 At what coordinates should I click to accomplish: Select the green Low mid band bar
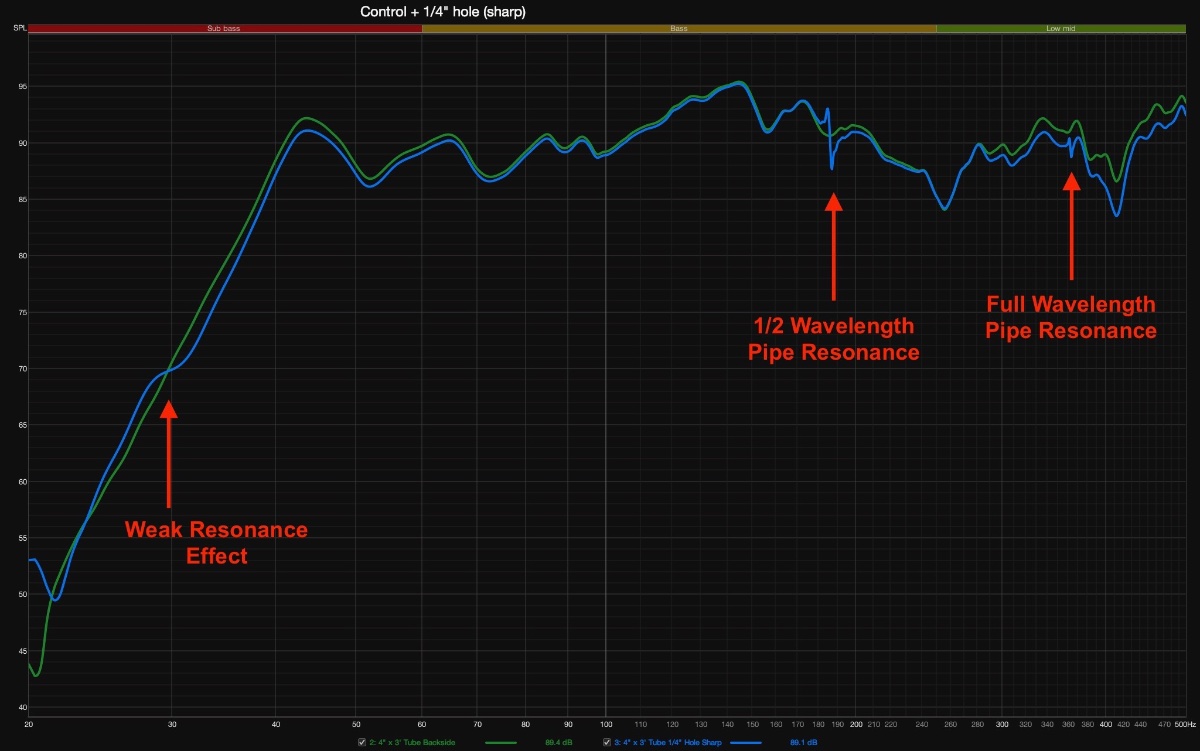pyautogui.click(x=1060, y=29)
